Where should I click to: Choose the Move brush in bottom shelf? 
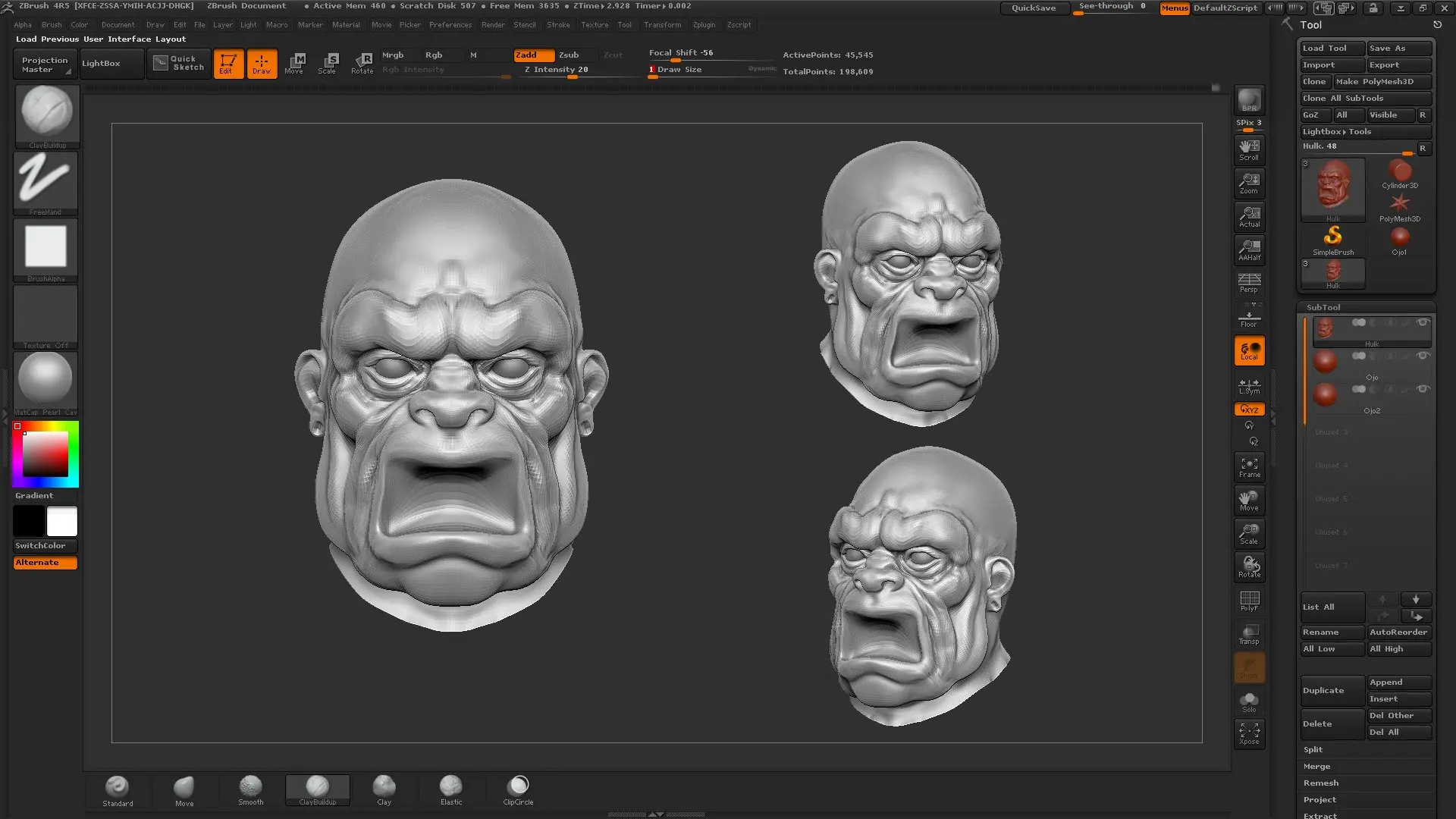pyautogui.click(x=184, y=790)
